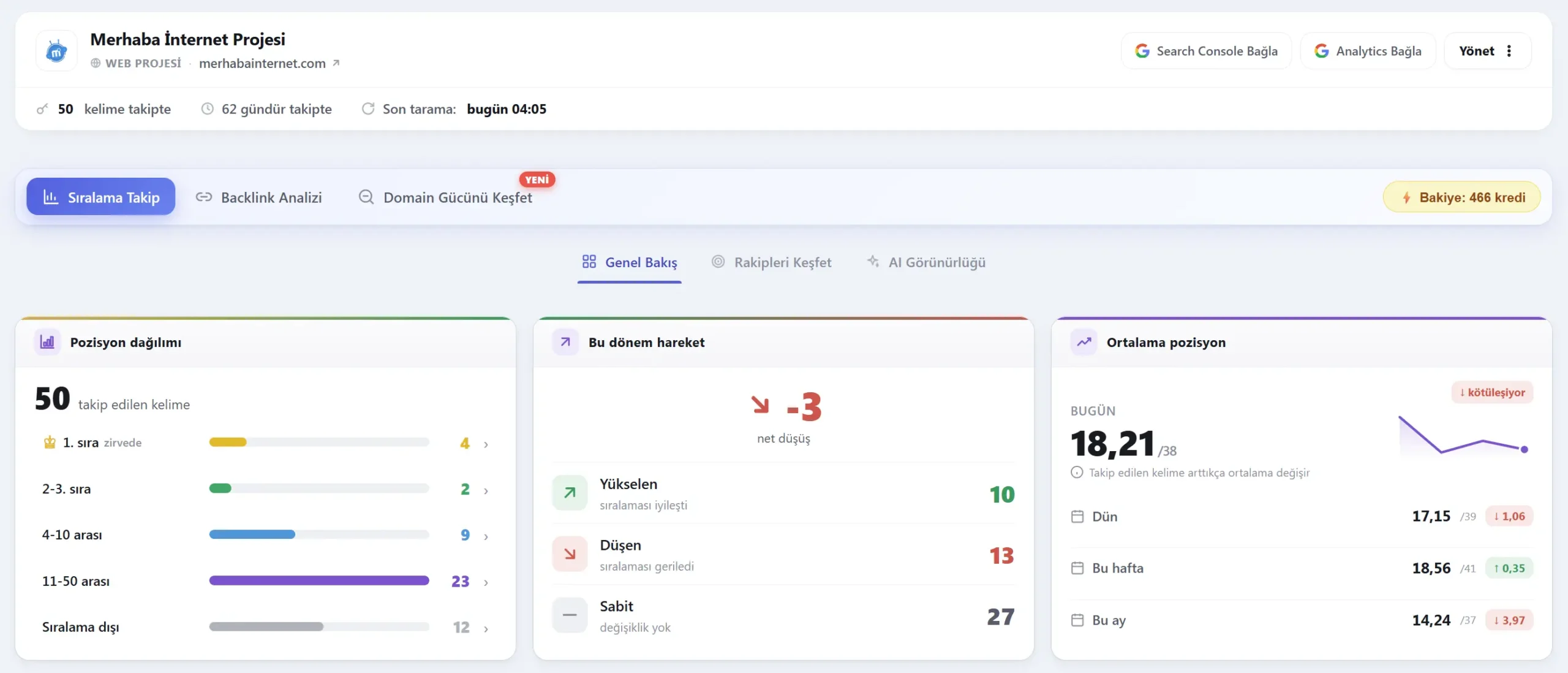
Task: Click the Ortalama pozisyon trend icon
Action: pyautogui.click(x=1084, y=342)
